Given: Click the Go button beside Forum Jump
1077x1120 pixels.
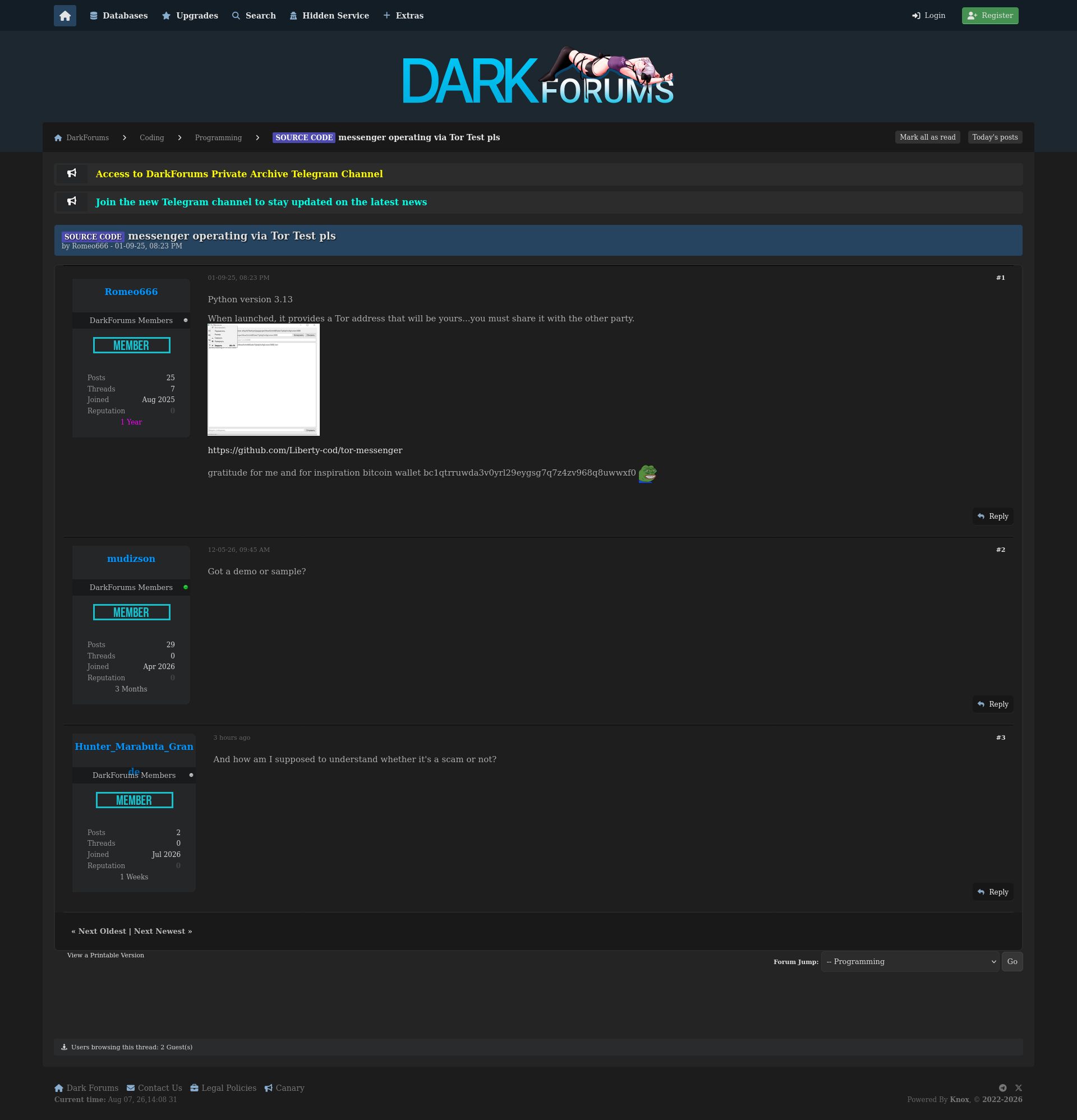Looking at the screenshot, I should [x=1012, y=962].
